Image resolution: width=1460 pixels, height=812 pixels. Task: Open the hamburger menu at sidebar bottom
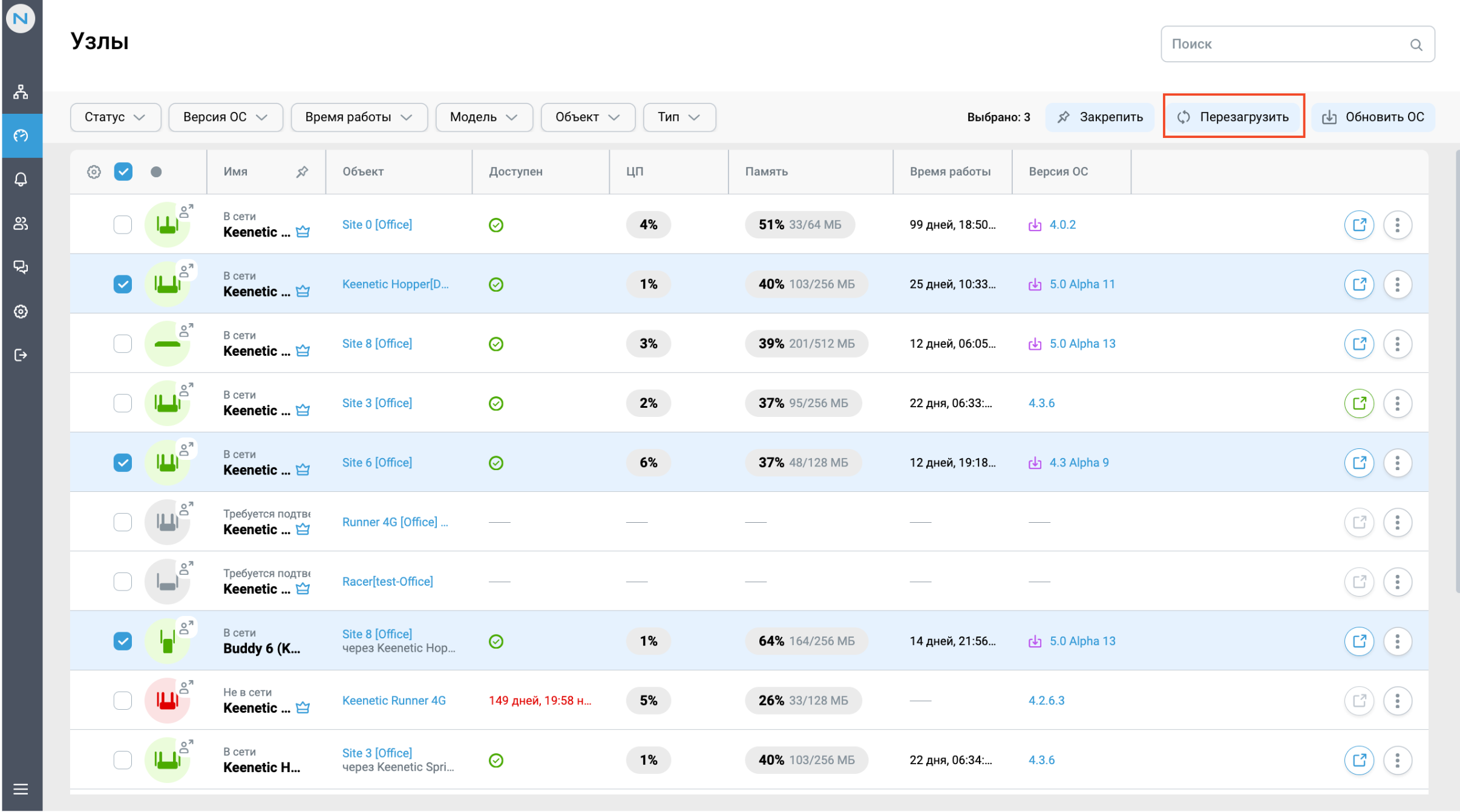point(21,789)
